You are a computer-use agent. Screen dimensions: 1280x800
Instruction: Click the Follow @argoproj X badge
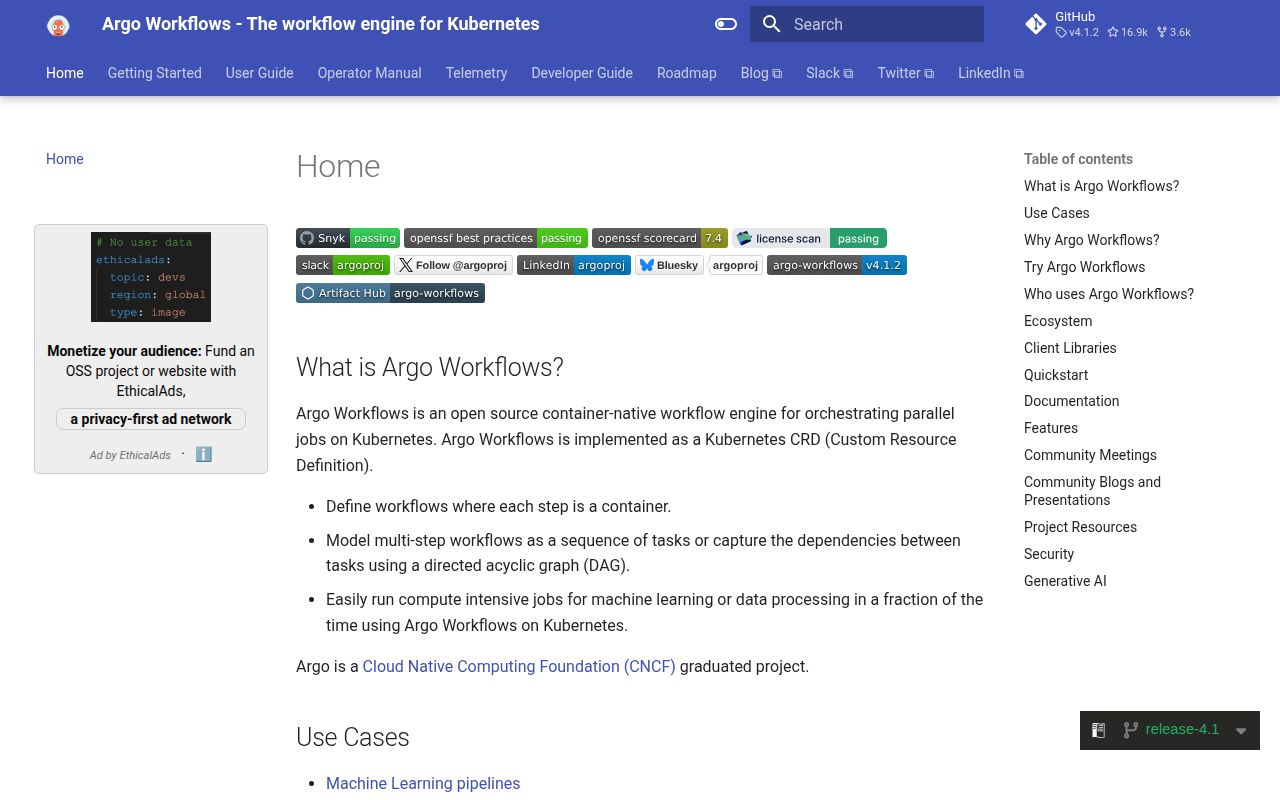[453, 265]
